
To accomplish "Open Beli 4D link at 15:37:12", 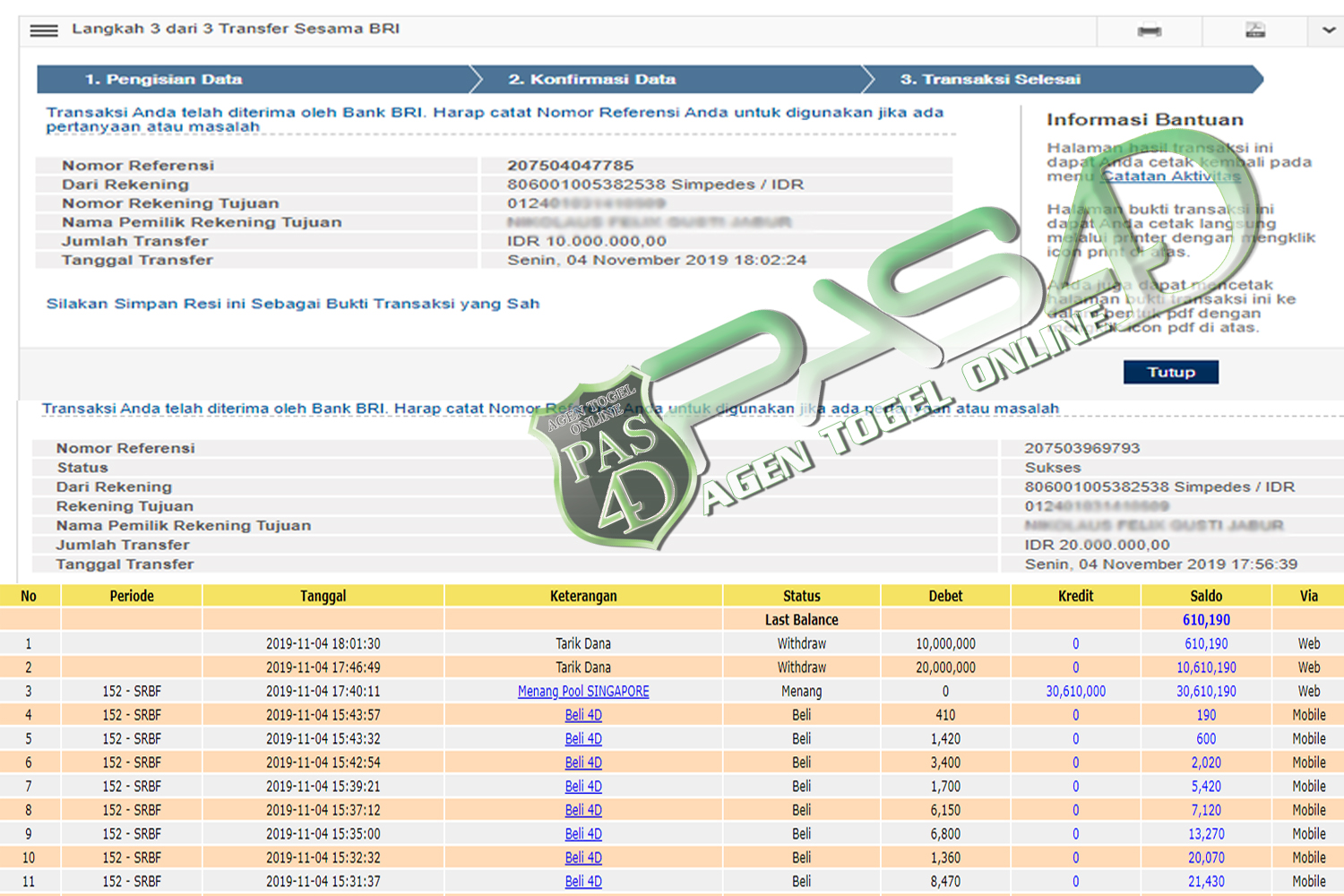I will 583,810.
